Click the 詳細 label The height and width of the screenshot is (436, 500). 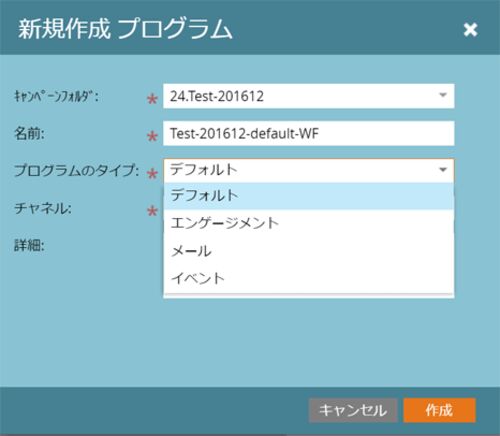point(29,246)
